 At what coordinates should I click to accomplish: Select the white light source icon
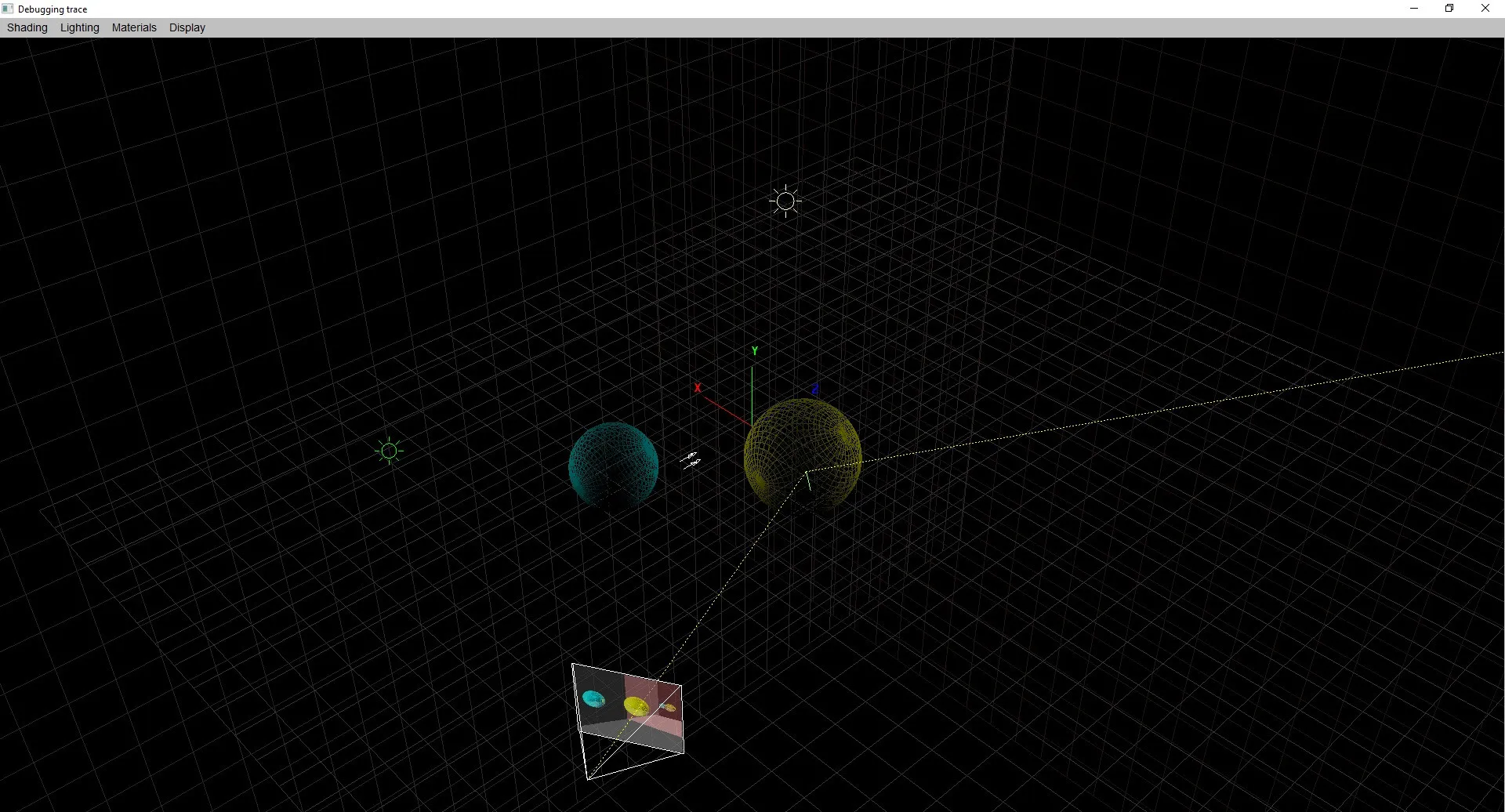click(x=785, y=201)
